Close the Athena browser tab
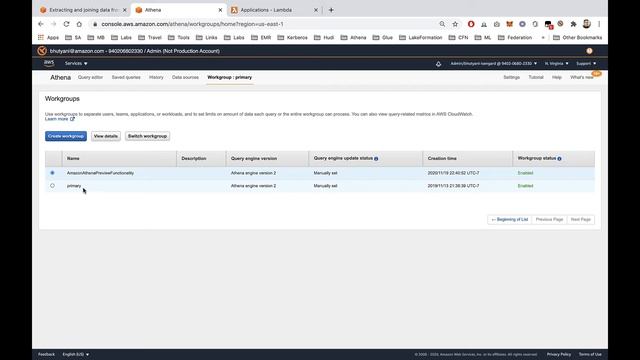Image resolution: width=640 pixels, height=360 pixels. (x=220, y=10)
